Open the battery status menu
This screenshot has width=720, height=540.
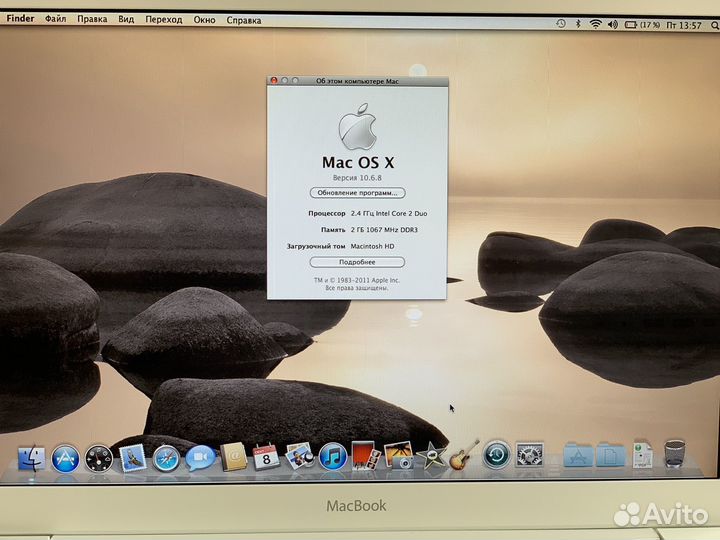click(x=642, y=25)
